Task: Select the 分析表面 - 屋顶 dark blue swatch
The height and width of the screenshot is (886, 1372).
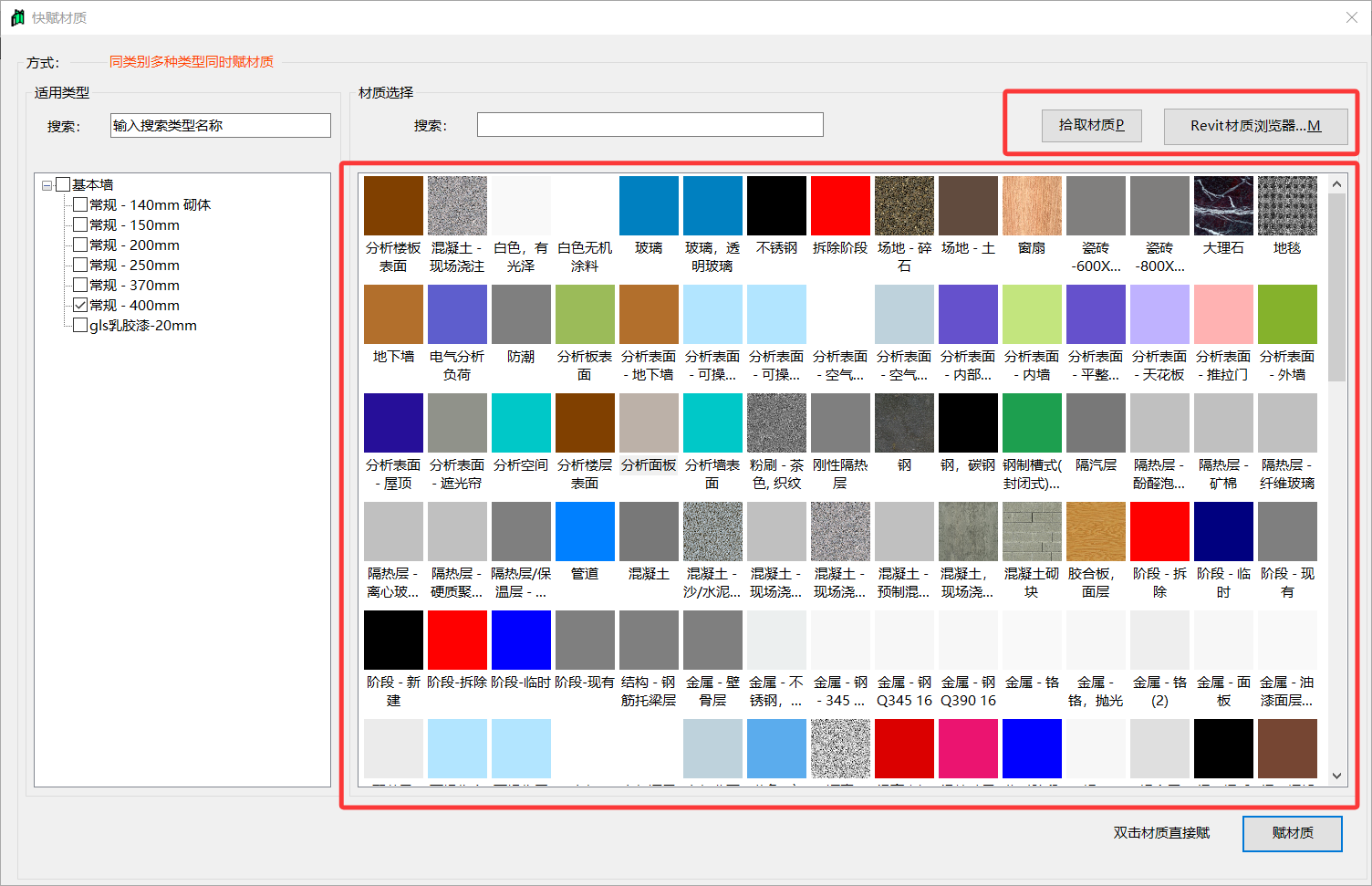Action: tap(393, 423)
